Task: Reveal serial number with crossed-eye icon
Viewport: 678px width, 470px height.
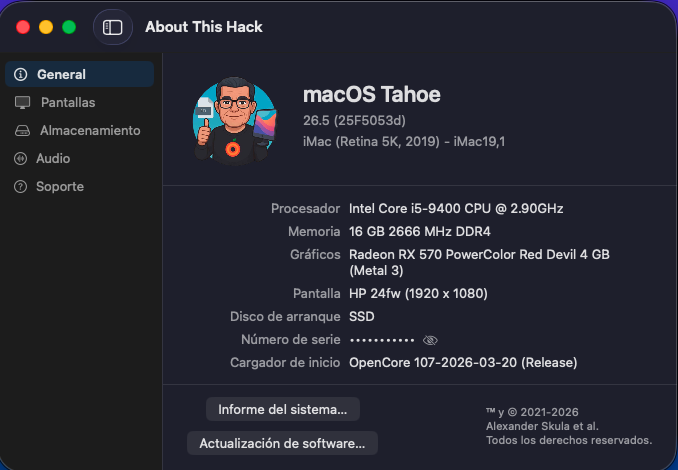Action: point(430,340)
